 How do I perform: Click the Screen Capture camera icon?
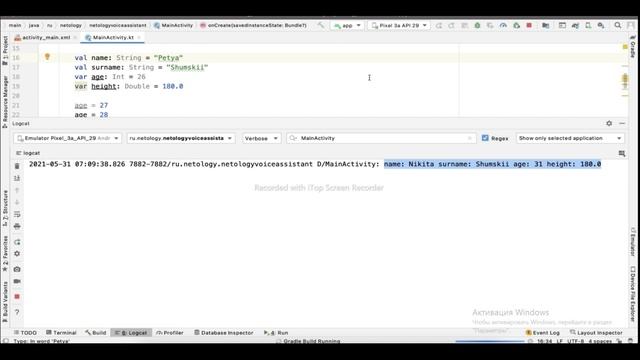tap(17, 269)
